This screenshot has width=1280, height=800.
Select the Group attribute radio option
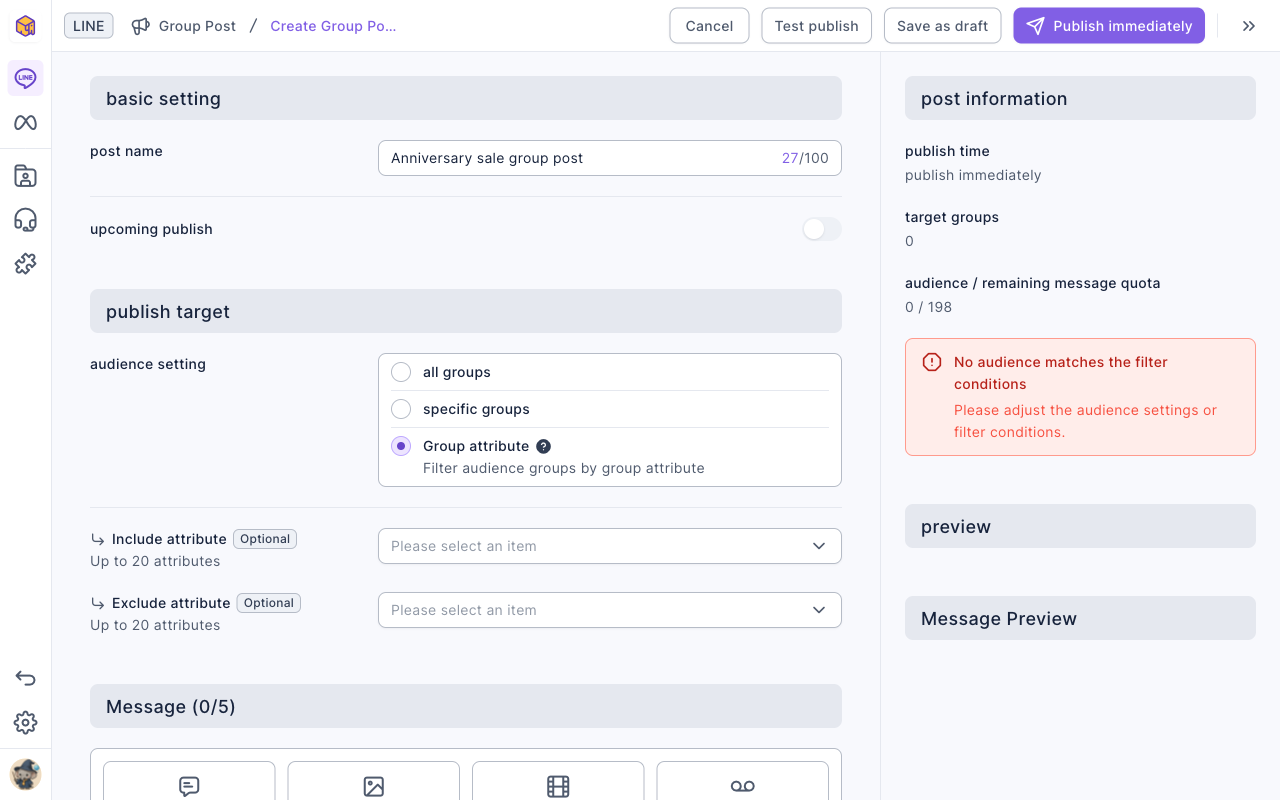click(401, 446)
